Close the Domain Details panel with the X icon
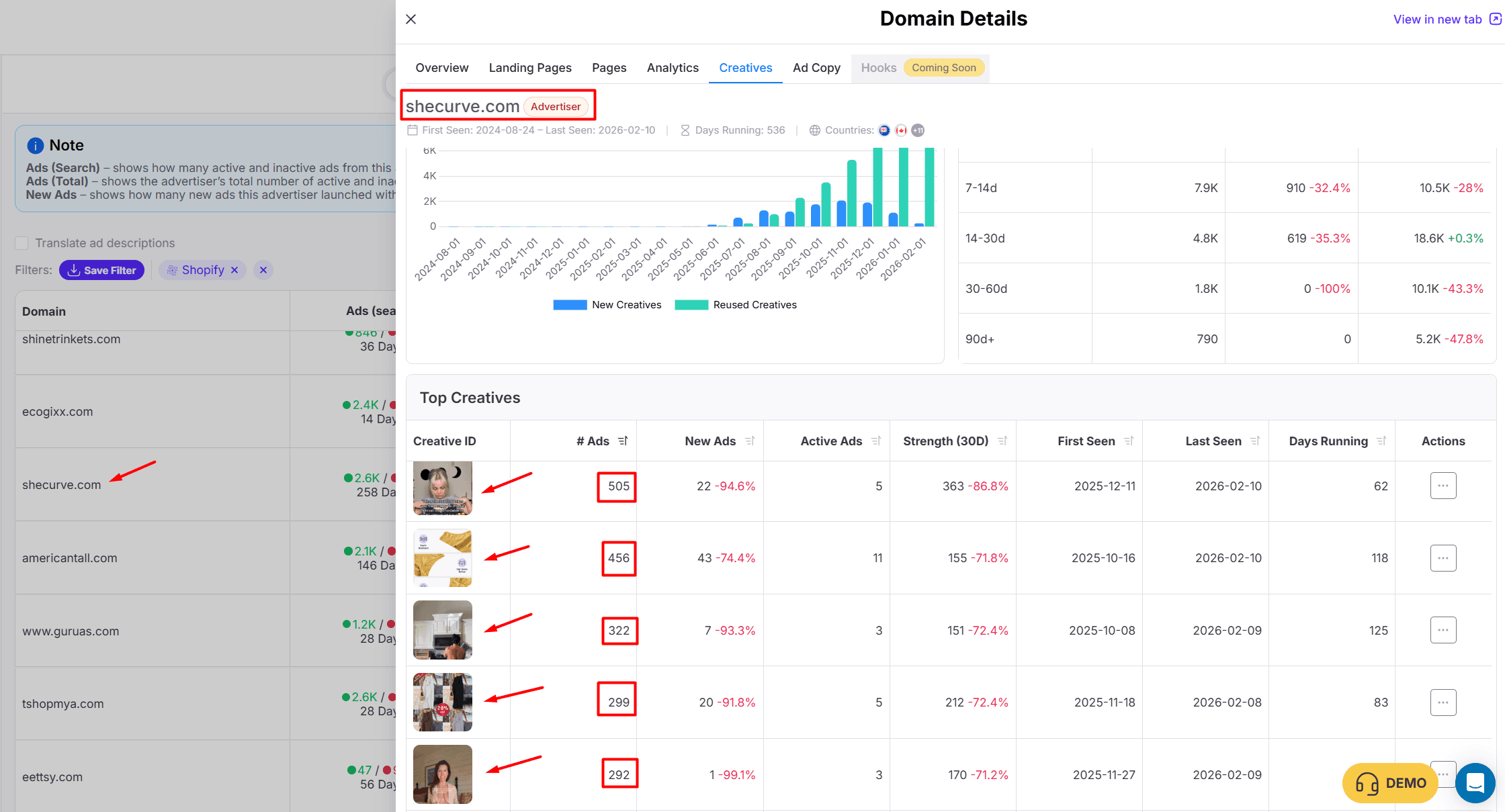1505x812 pixels. (x=411, y=19)
